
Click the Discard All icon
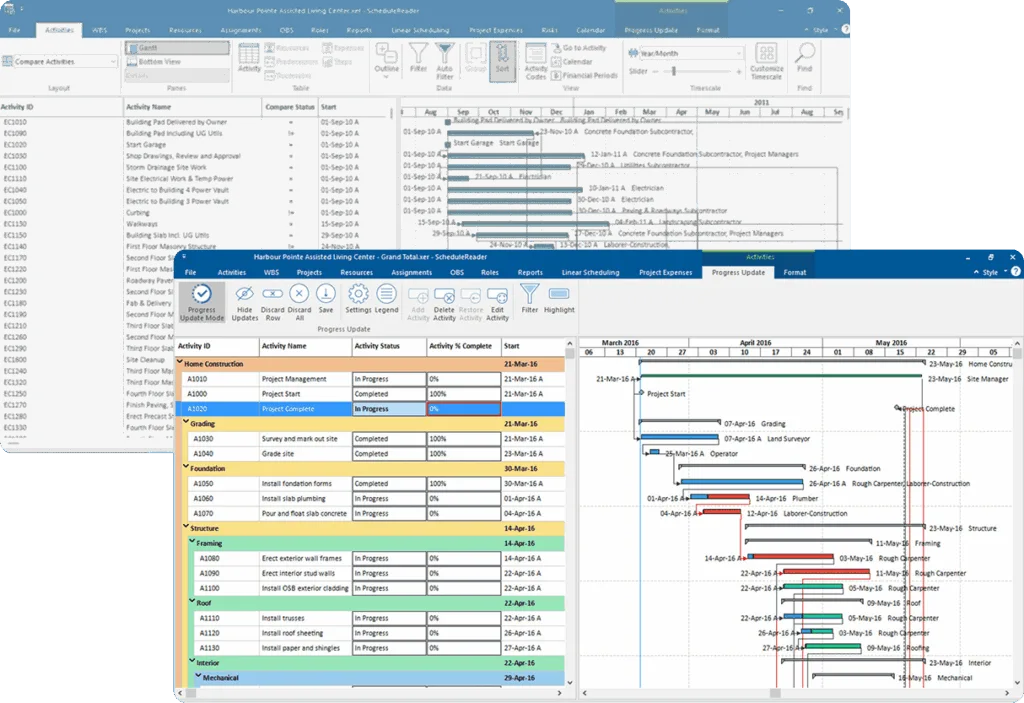(x=299, y=302)
